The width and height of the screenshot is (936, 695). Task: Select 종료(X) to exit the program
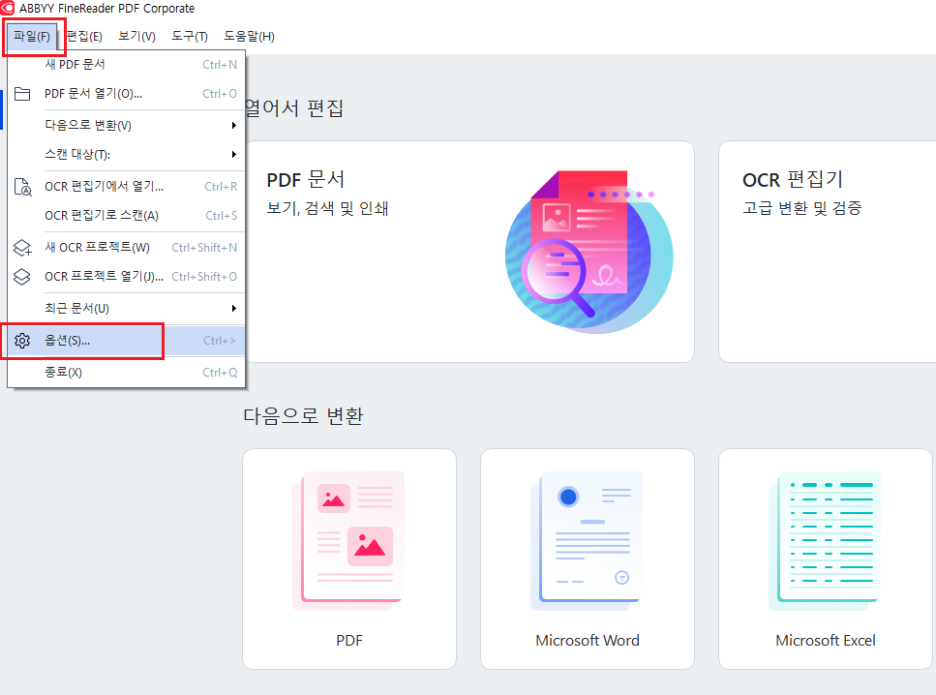[126, 372]
